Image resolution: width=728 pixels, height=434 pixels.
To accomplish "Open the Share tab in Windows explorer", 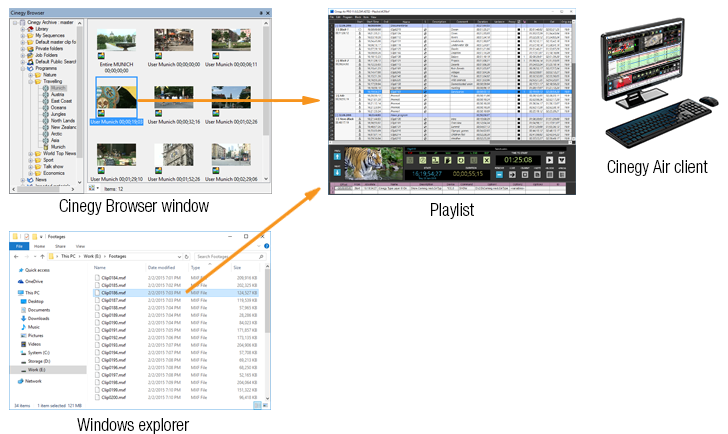I will point(60,246).
